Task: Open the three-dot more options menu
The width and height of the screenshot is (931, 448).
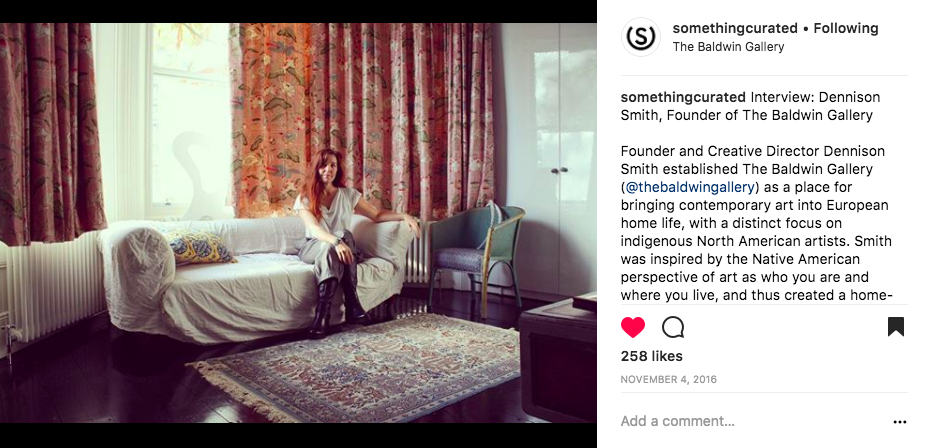Action: click(899, 422)
